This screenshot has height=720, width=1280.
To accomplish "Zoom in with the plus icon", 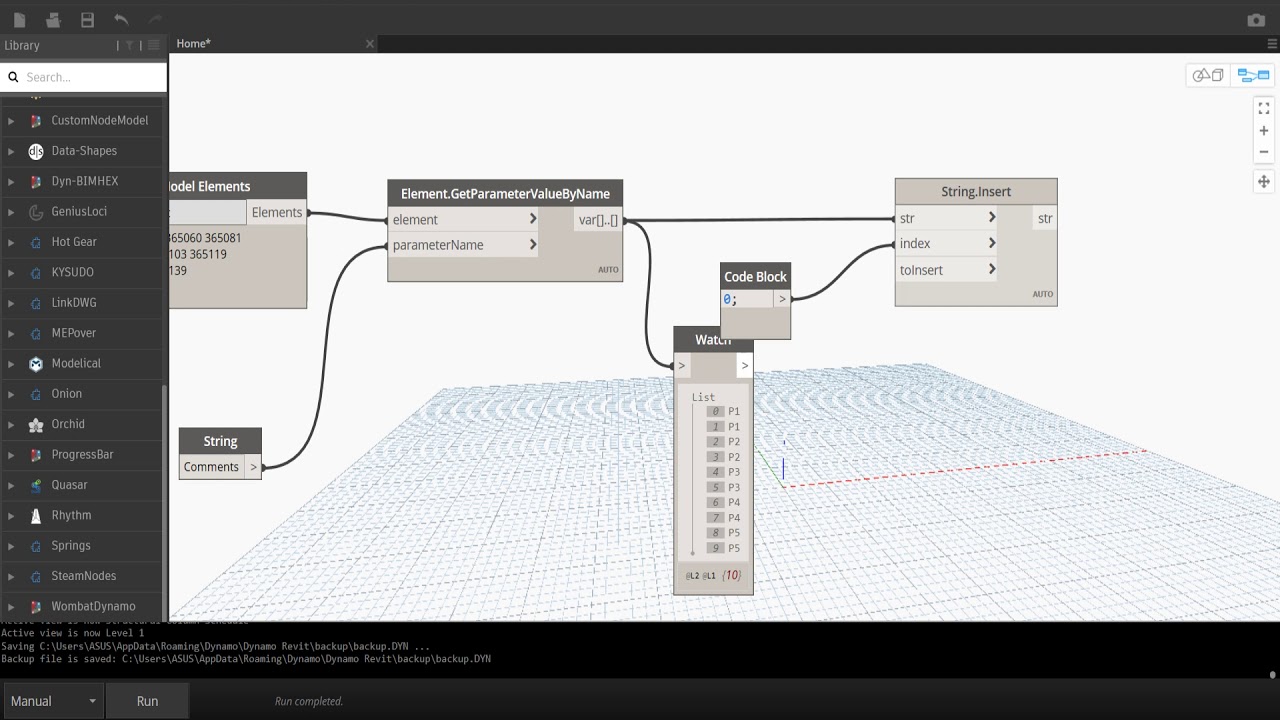I will tap(1264, 131).
